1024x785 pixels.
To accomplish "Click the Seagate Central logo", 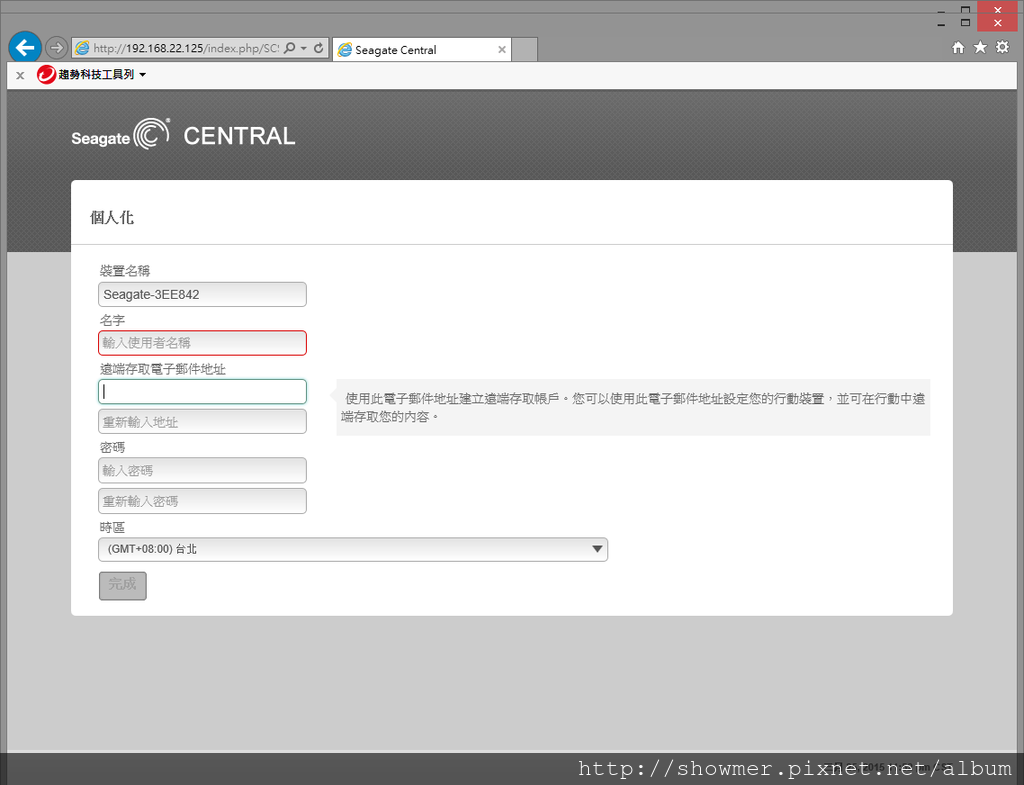I will 184,135.
